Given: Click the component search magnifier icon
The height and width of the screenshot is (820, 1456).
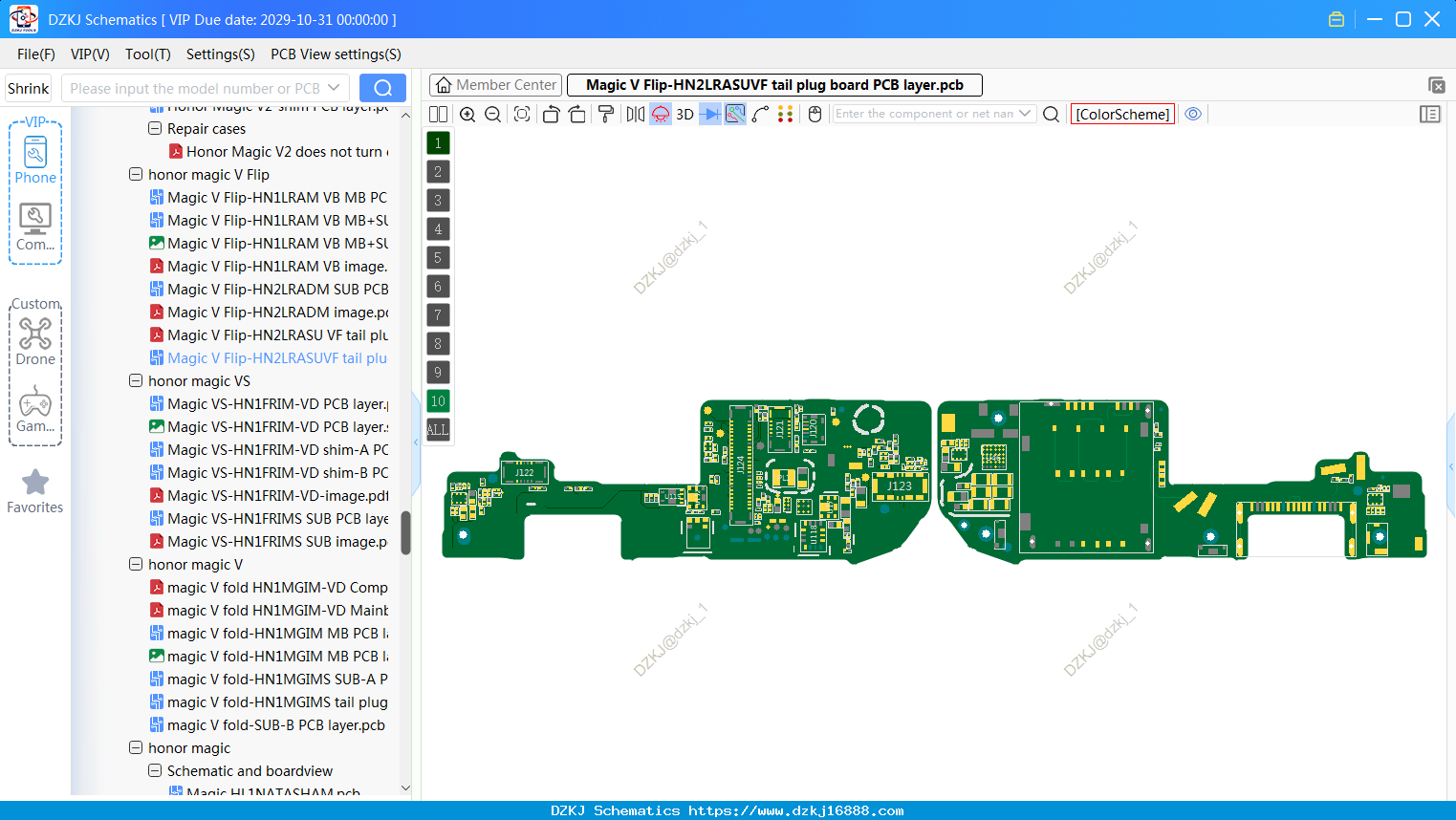Looking at the screenshot, I should (1051, 114).
